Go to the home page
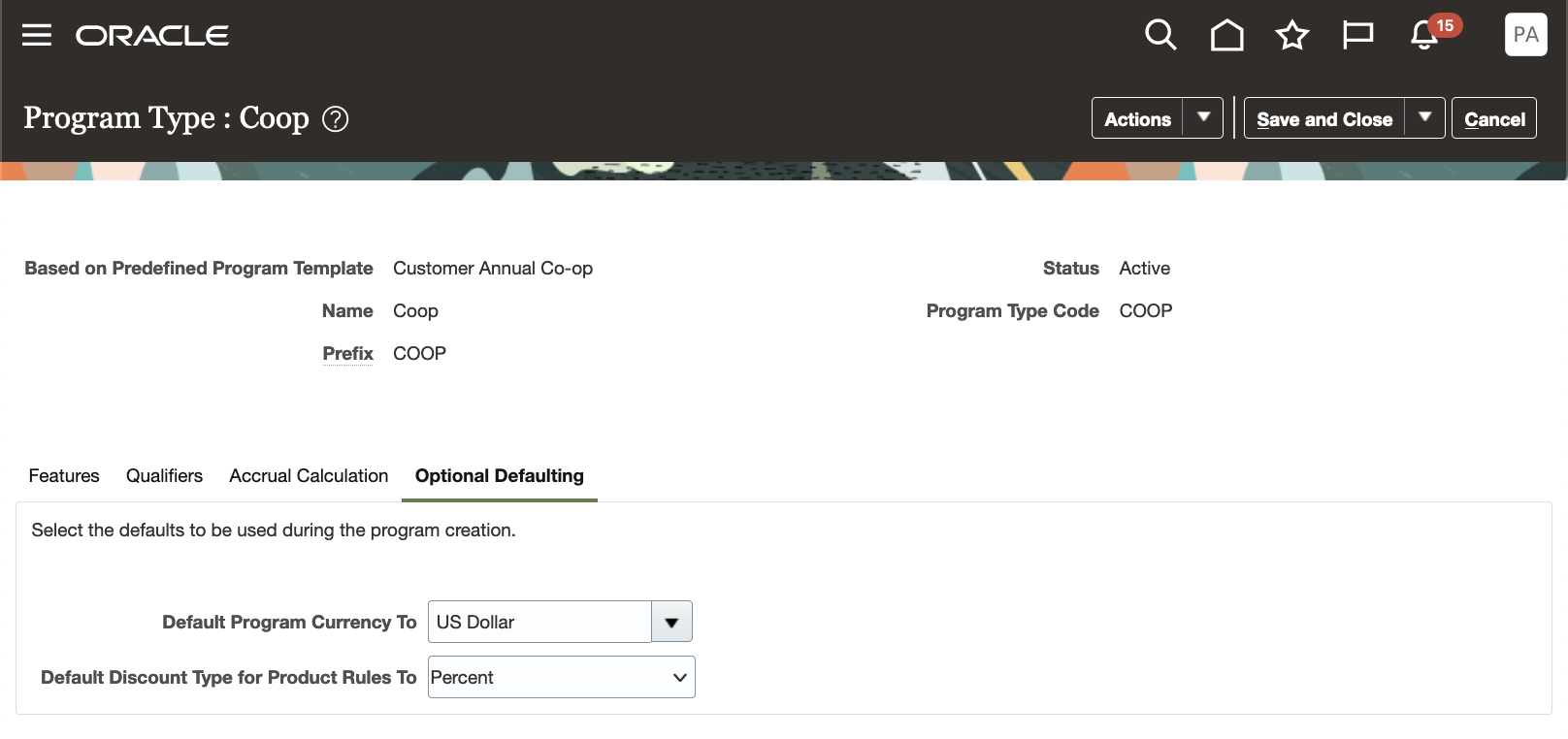 pyautogui.click(x=1226, y=35)
